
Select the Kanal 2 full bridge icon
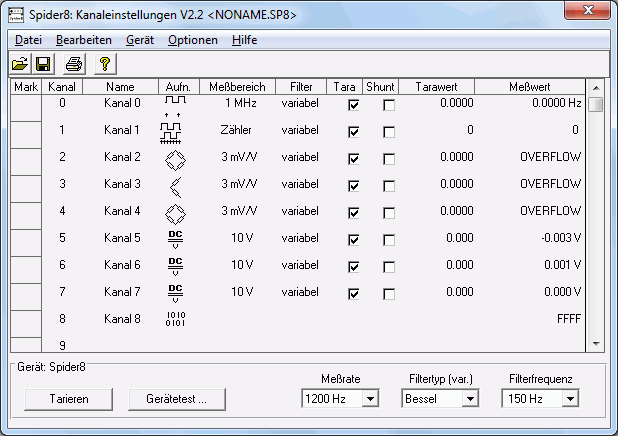tap(175, 158)
